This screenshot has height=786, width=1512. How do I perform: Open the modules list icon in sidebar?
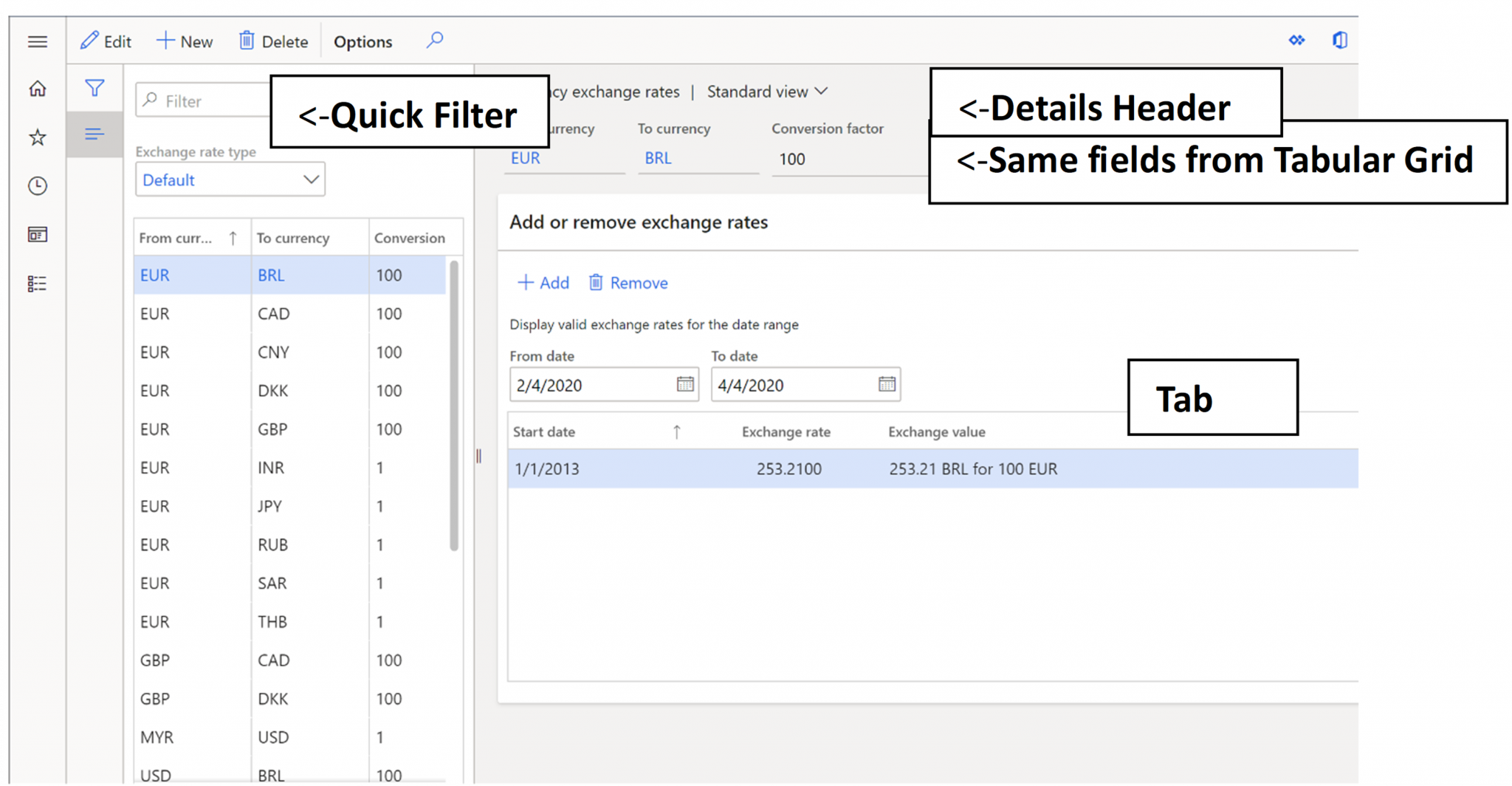click(37, 283)
